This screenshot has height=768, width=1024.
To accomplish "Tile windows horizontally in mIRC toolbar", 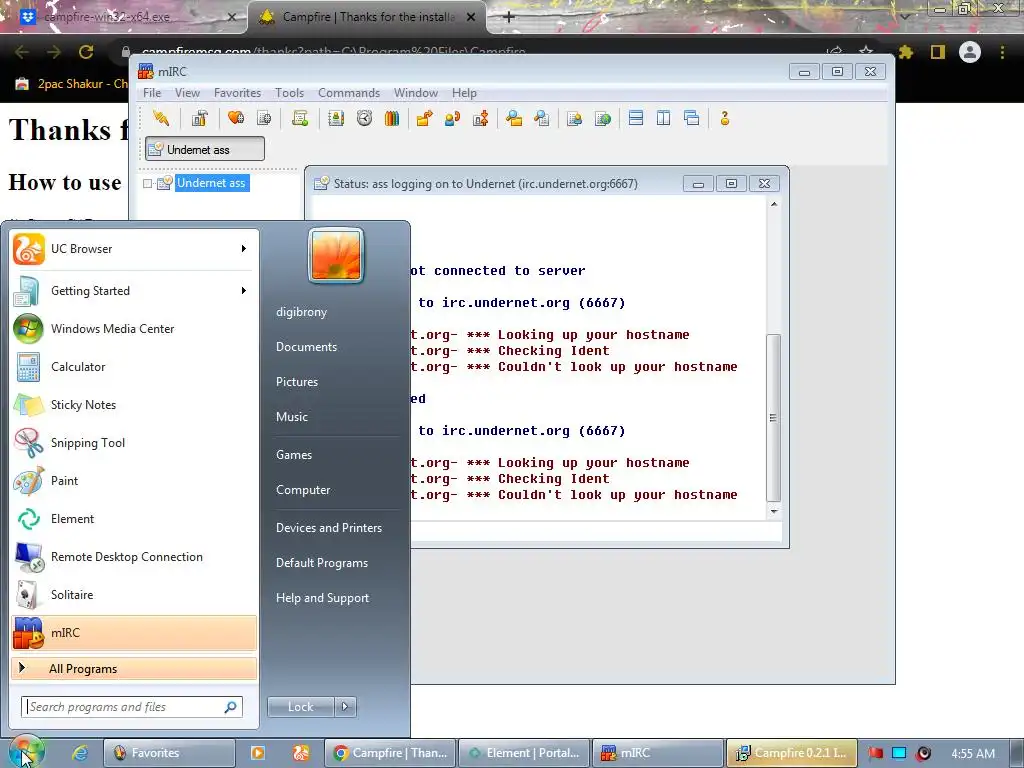I will click(636, 118).
